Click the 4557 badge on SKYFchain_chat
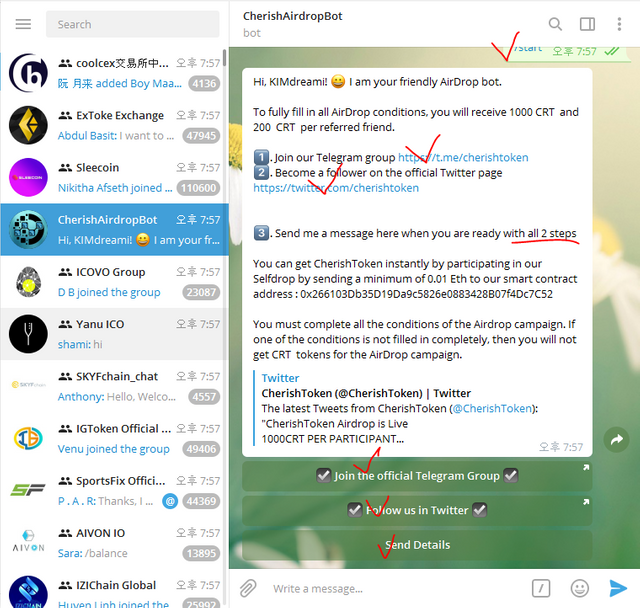Screen dimensions: 640x608 (x=204, y=397)
